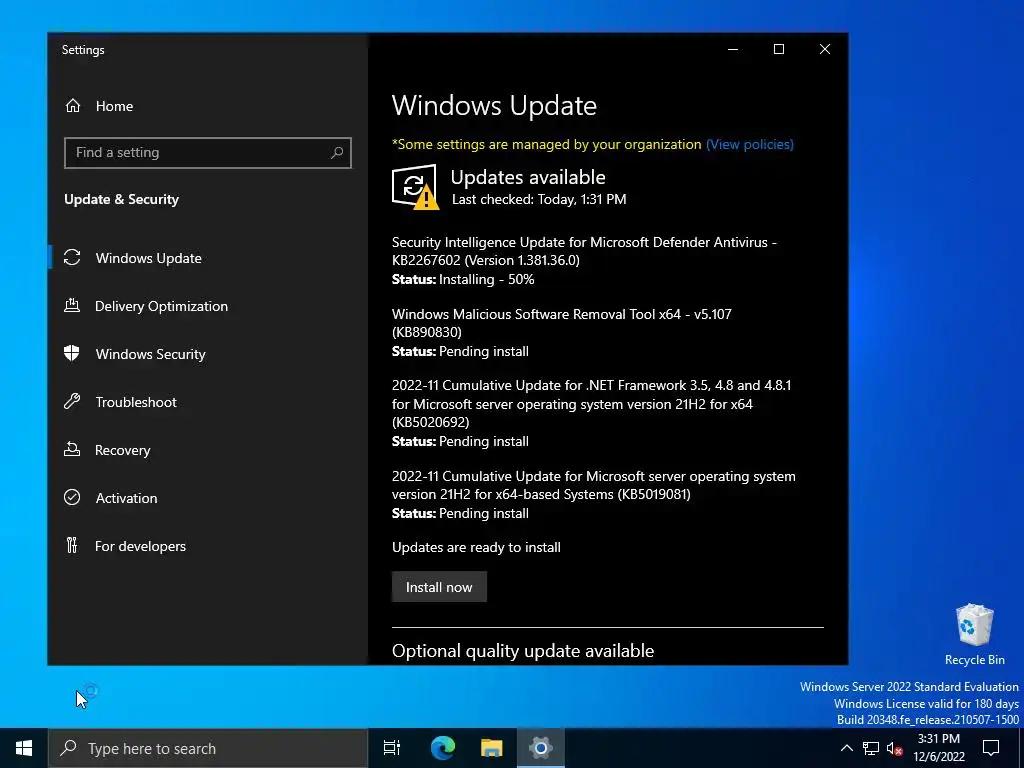Select Windows Update in the sidebar

click(208, 258)
